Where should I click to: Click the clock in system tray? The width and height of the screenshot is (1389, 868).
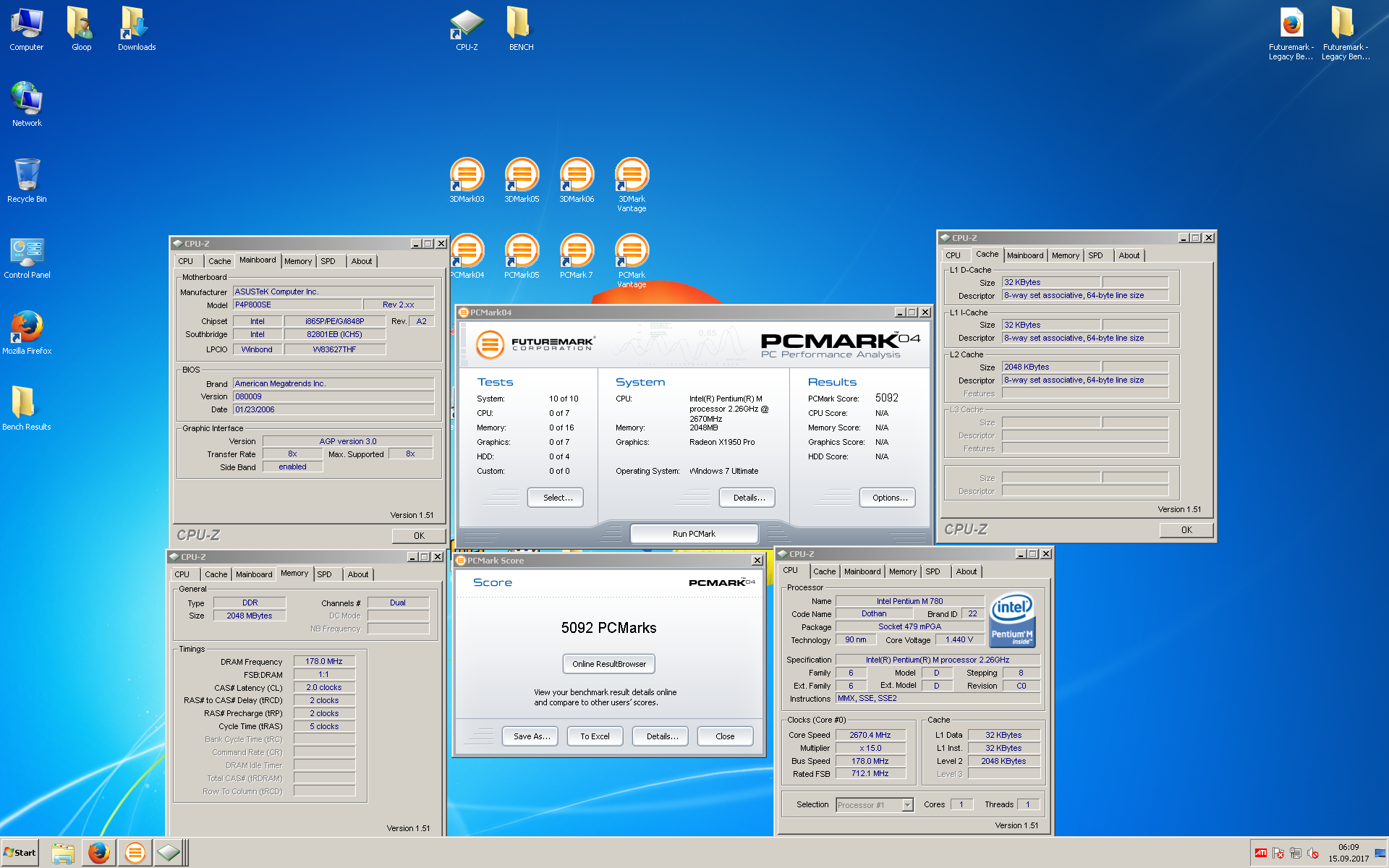pyautogui.click(x=1348, y=853)
